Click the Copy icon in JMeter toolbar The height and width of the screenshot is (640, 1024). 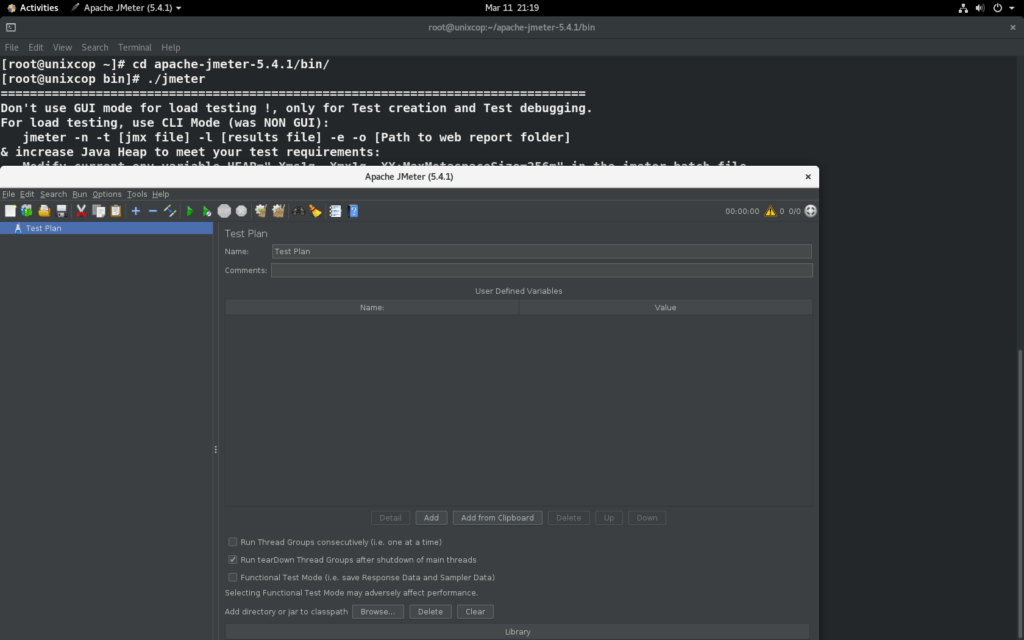coord(99,211)
